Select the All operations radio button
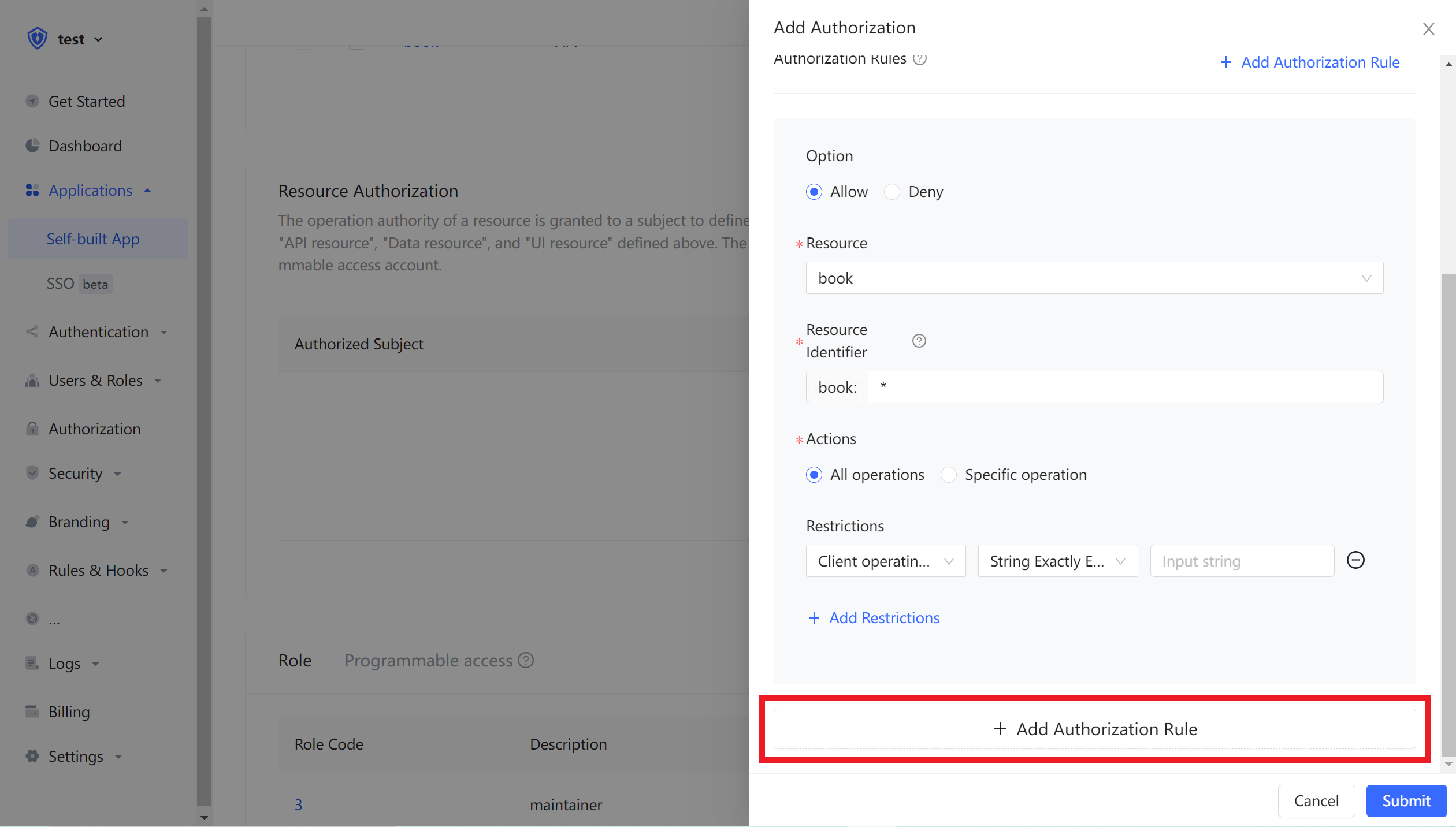The width and height of the screenshot is (1456, 827). pos(814,475)
